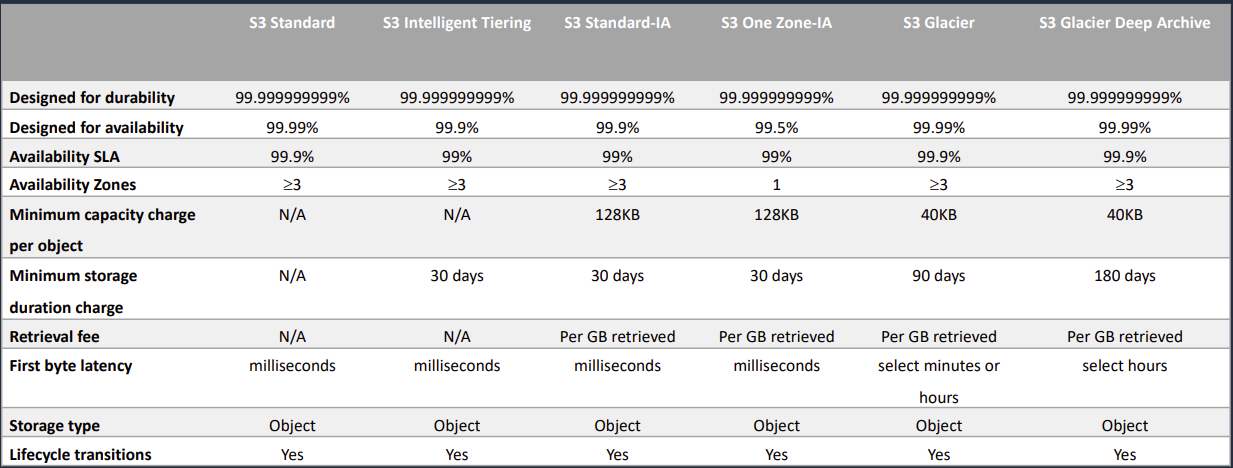Click the 'Lifecycle transitions' row label
This screenshot has height=468, width=1233.
80,455
